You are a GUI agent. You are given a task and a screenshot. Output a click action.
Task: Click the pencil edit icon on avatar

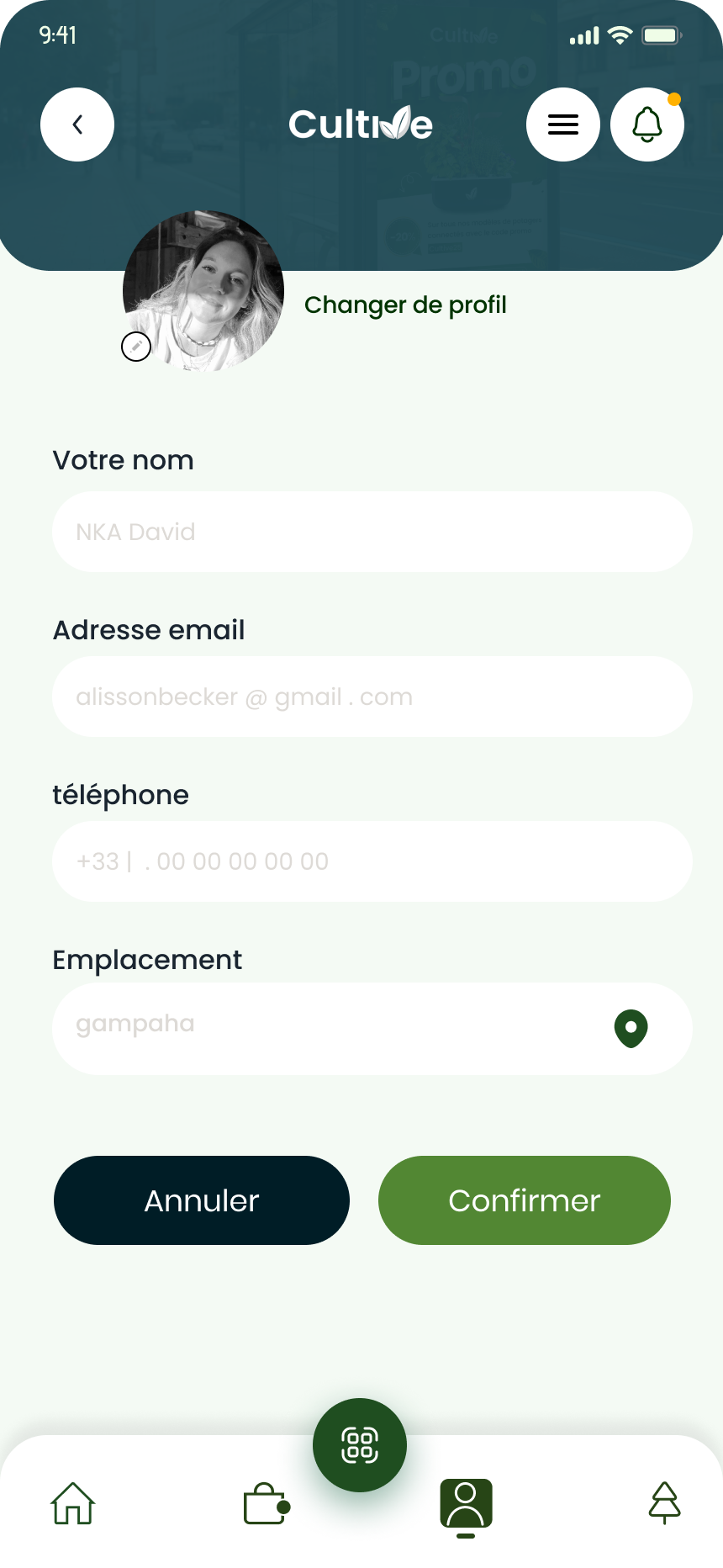click(x=136, y=347)
